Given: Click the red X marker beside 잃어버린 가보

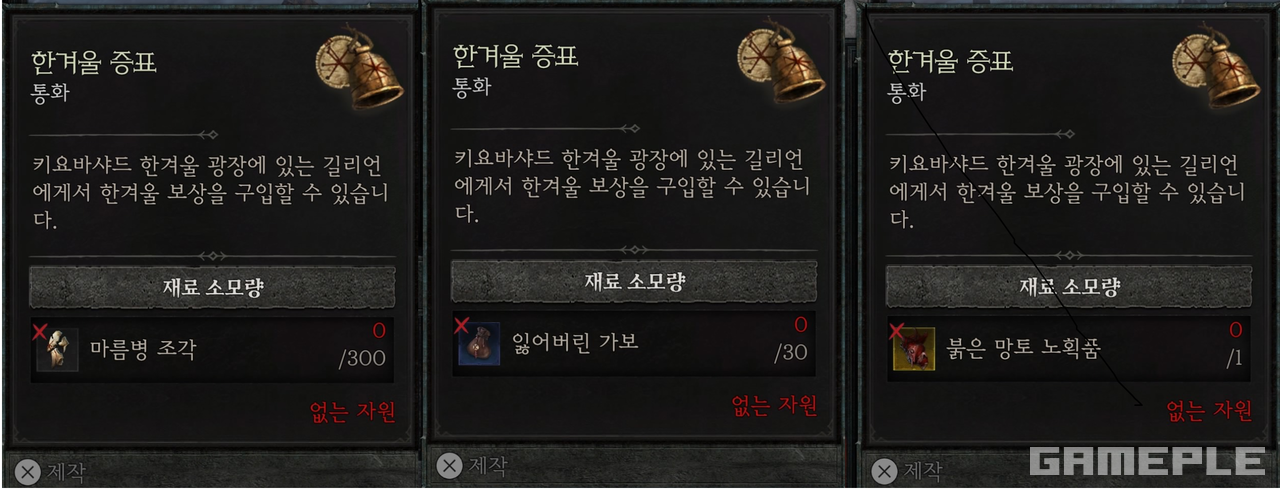Looking at the screenshot, I should (x=461, y=323).
